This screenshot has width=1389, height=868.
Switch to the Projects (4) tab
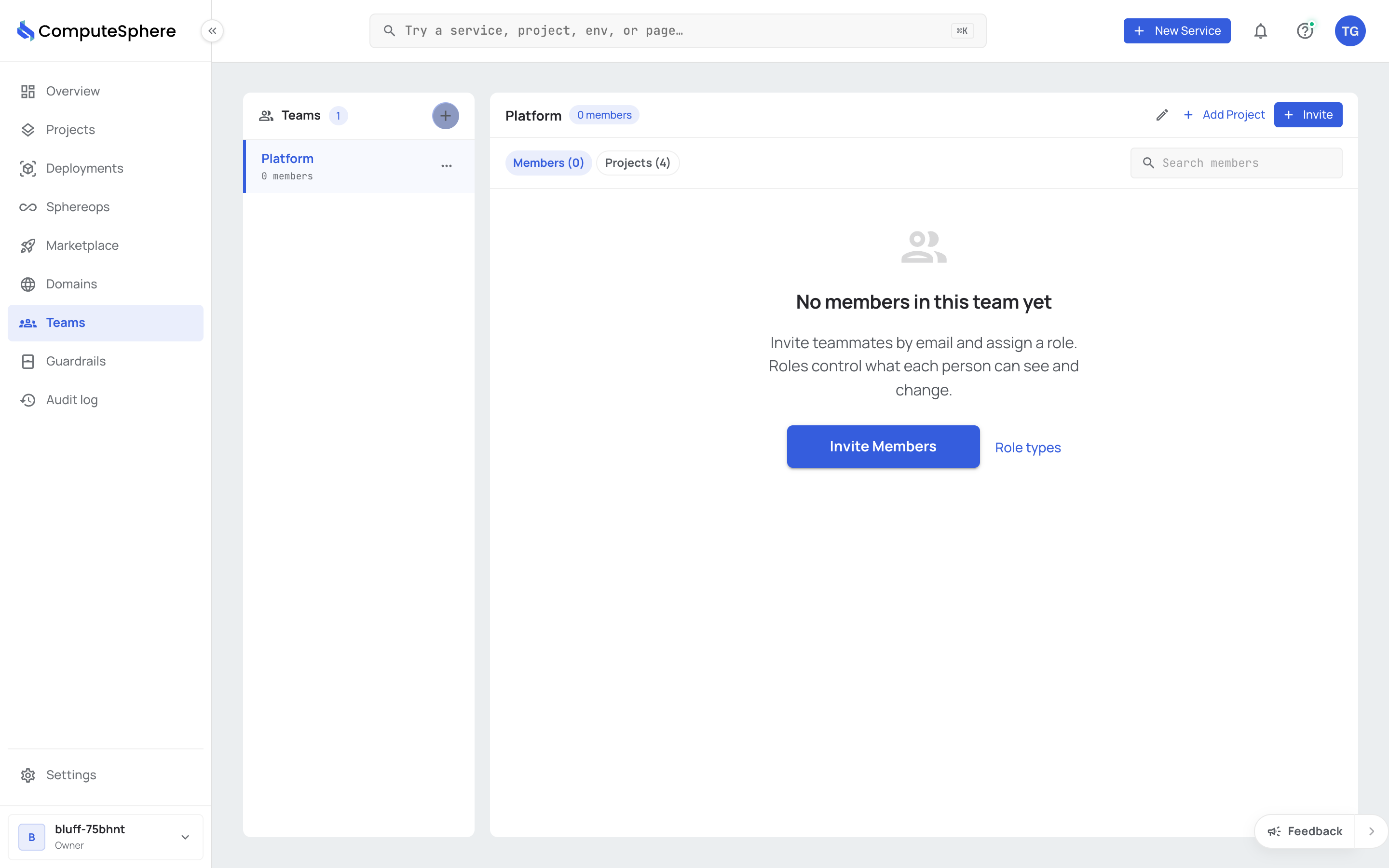tap(638, 163)
